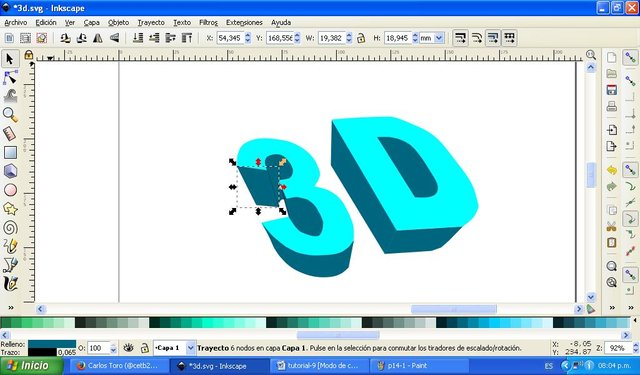The image size is (640, 375).
Task: Select the Node edit tool
Action: (10, 77)
